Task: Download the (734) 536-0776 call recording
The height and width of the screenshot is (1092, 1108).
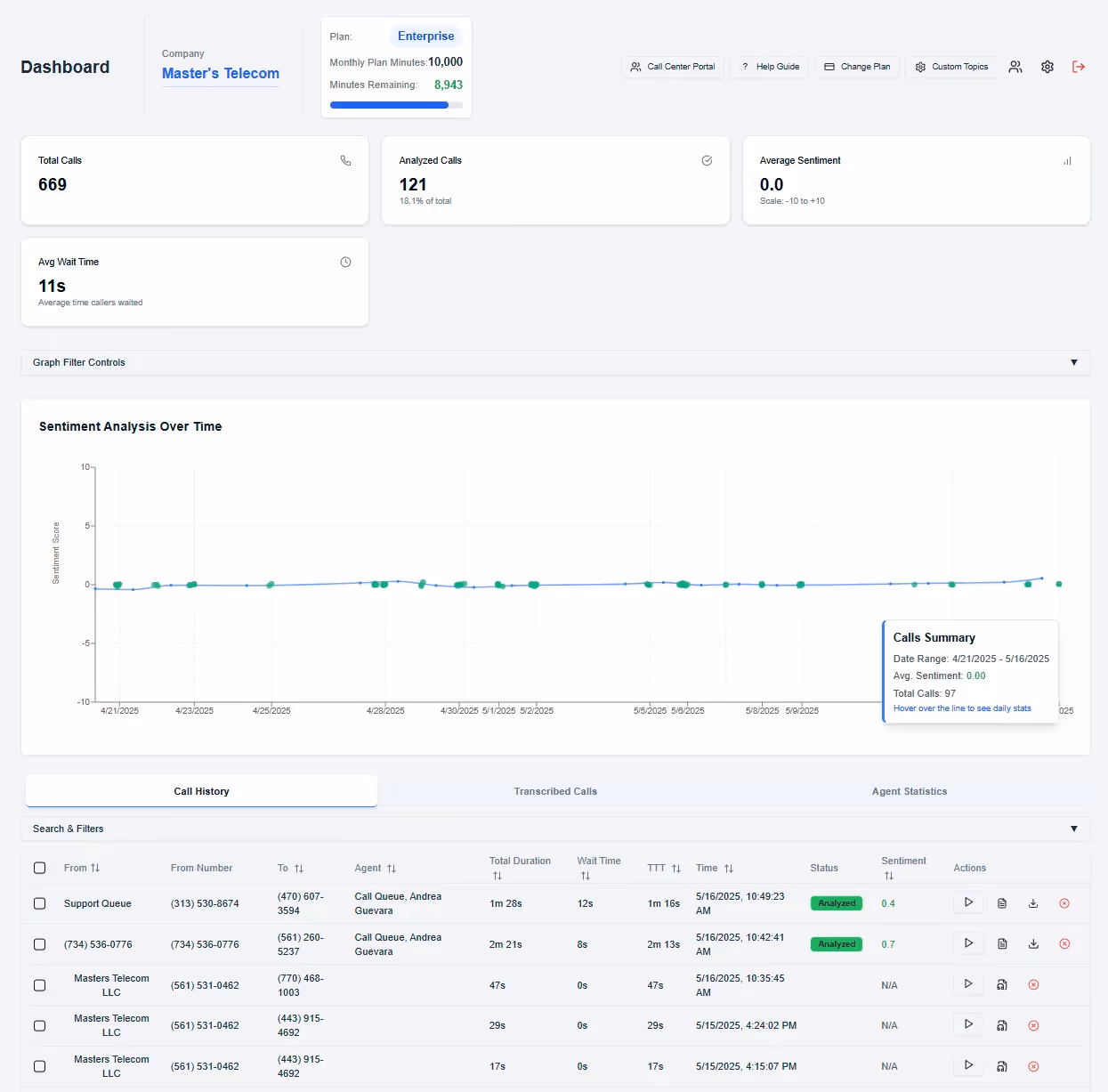Action: 1033,944
